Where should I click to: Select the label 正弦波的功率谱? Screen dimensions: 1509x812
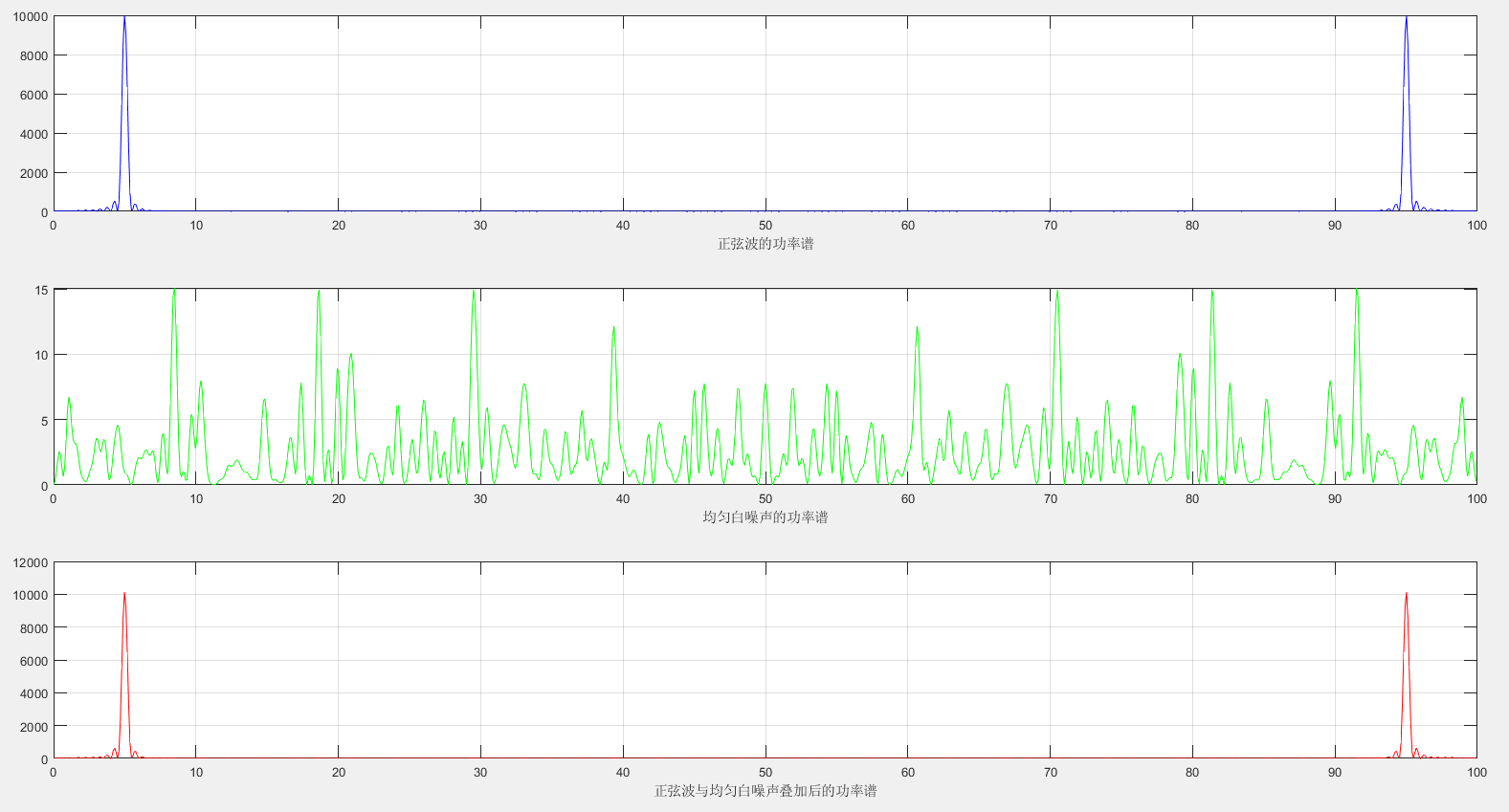point(766,244)
